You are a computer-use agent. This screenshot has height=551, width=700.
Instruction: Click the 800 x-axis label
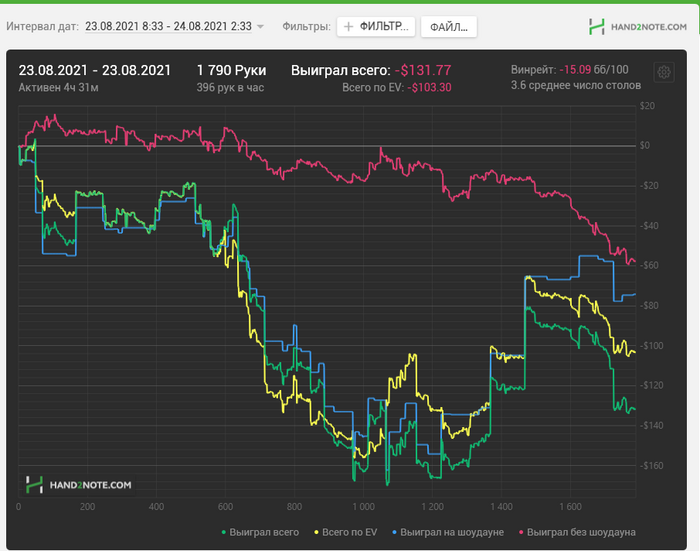(x=294, y=507)
